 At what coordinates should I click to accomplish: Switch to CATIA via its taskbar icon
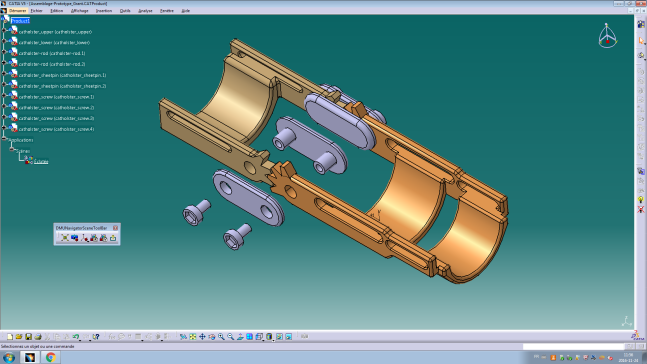pos(30,357)
